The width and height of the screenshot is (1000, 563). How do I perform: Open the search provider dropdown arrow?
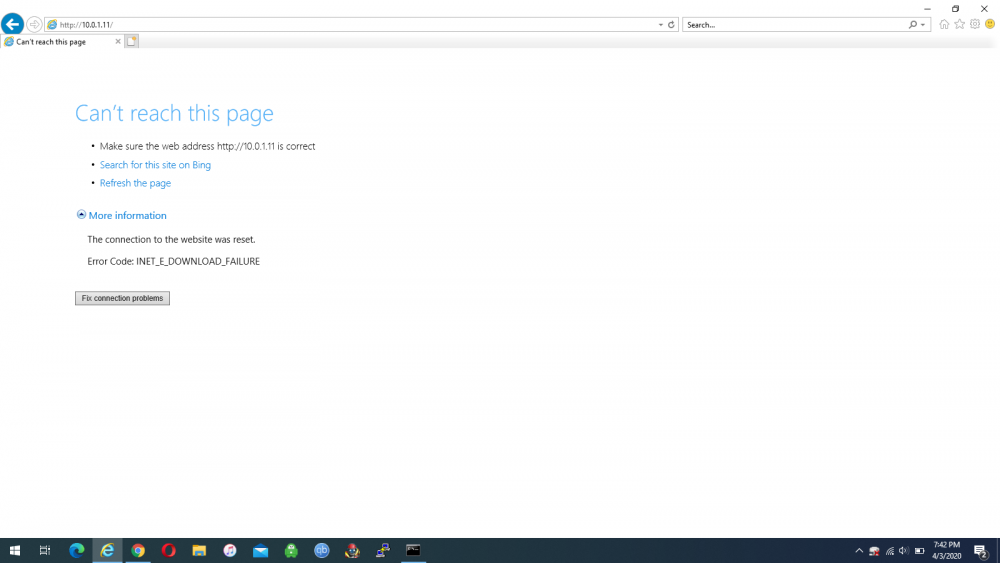[923, 25]
